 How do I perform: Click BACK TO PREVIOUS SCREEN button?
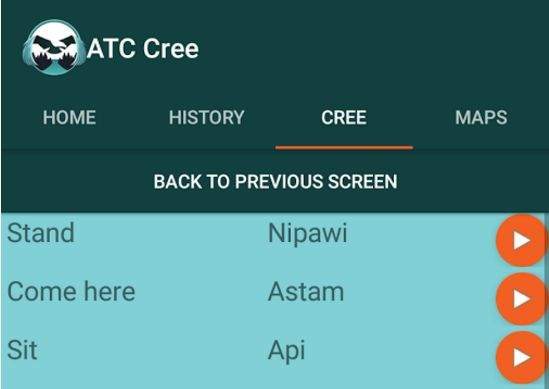coord(275,181)
